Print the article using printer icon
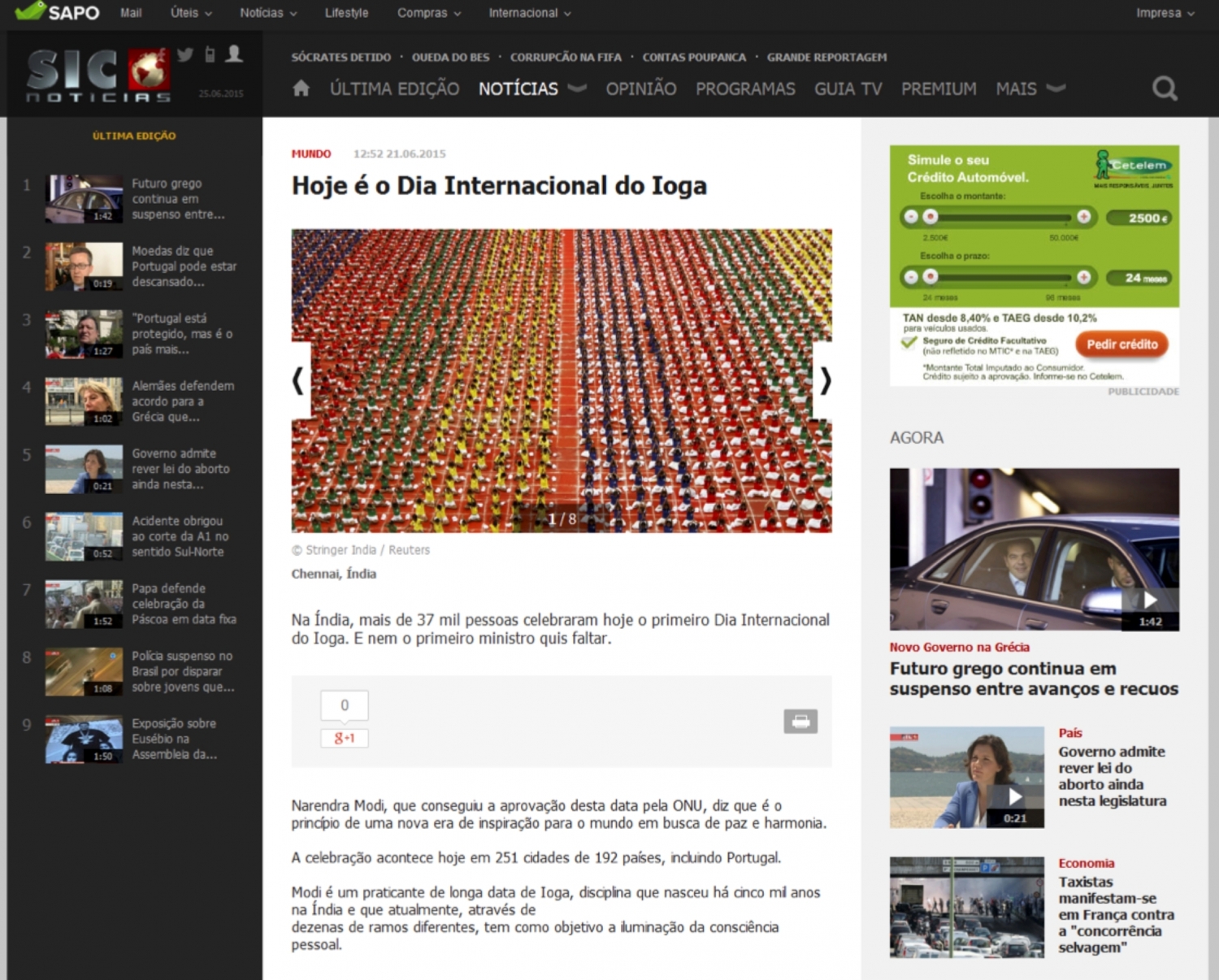 tap(800, 722)
